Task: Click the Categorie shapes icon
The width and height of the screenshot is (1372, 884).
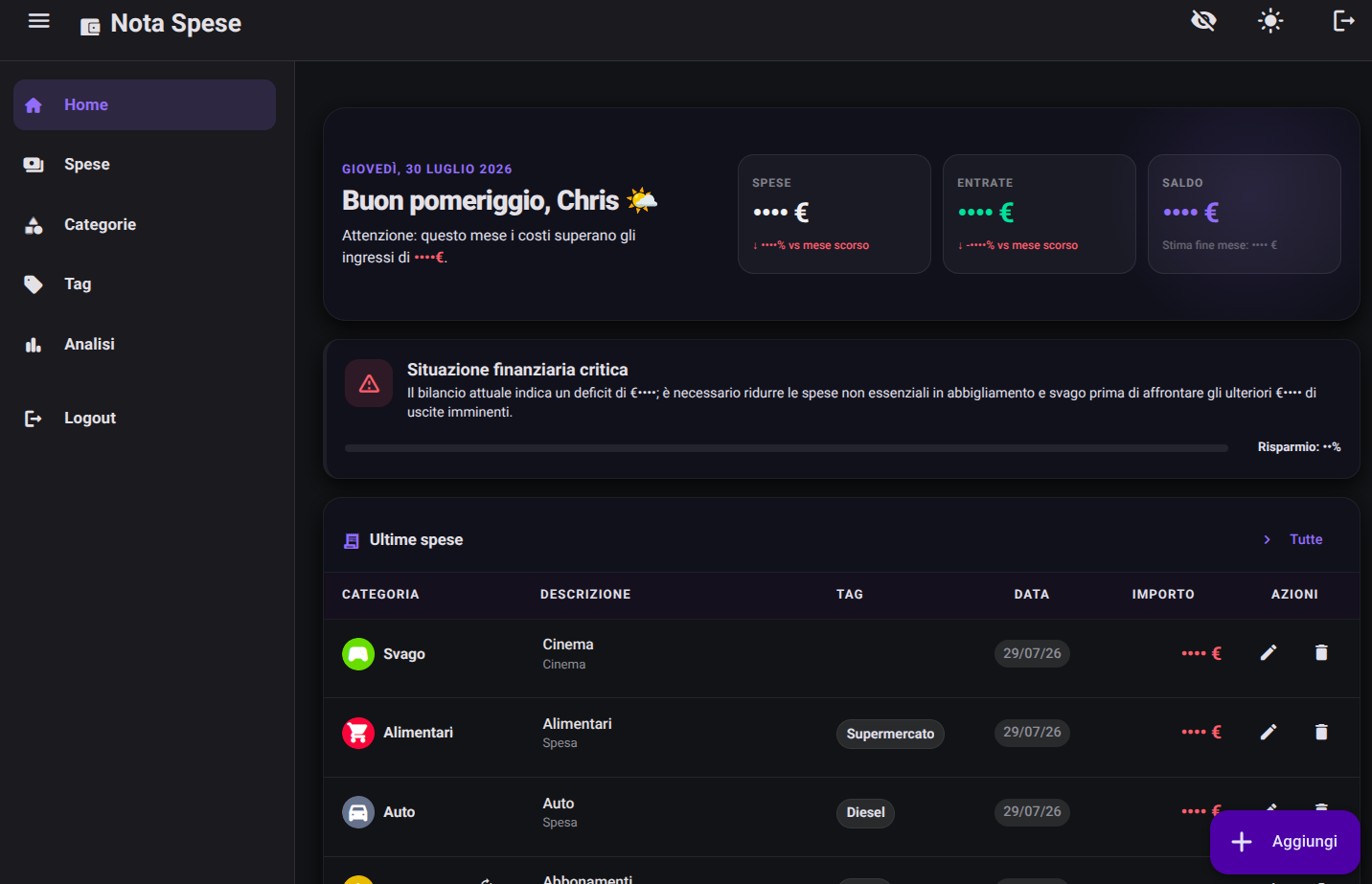Action: tap(34, 225)
